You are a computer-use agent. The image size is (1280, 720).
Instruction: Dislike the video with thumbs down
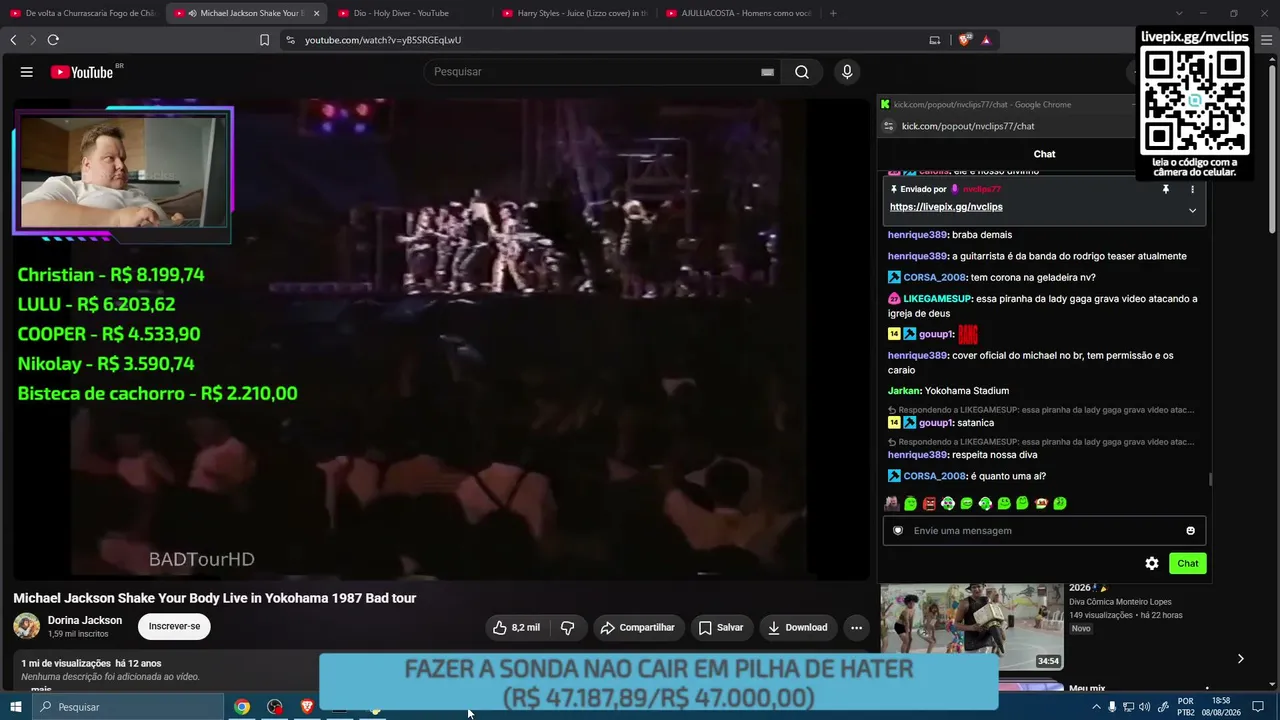[567, 628]
